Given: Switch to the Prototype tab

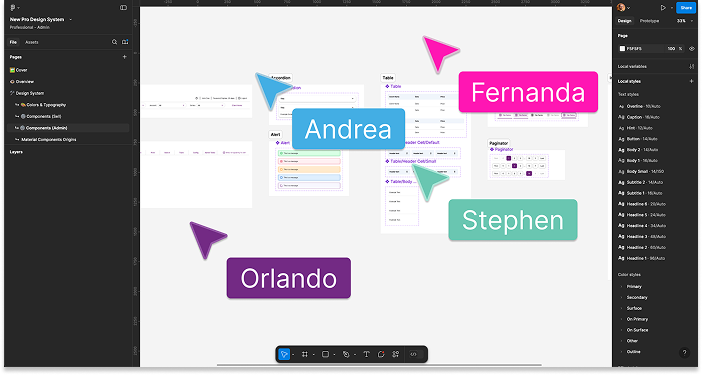Looking at the screenshot, I should point(649,21).
